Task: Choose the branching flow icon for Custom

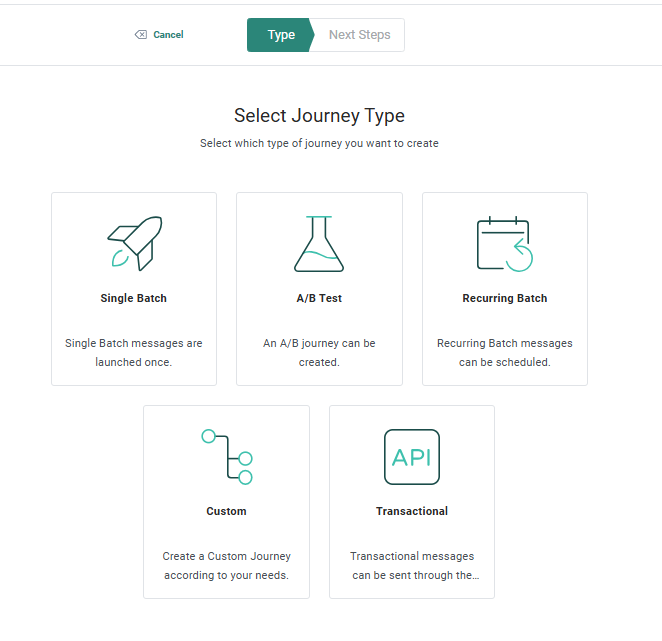Action: [227, 456]
